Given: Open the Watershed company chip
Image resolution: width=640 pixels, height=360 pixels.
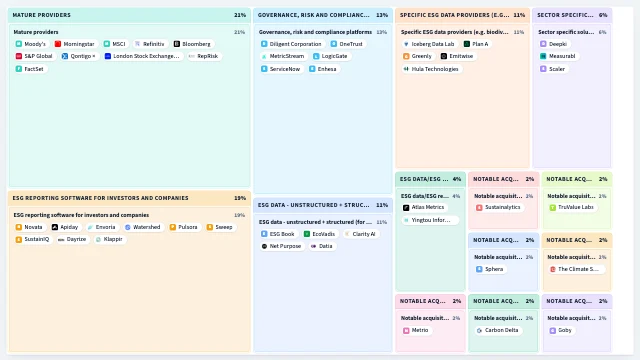Looking at the screenshot, I should pos(142,227).
